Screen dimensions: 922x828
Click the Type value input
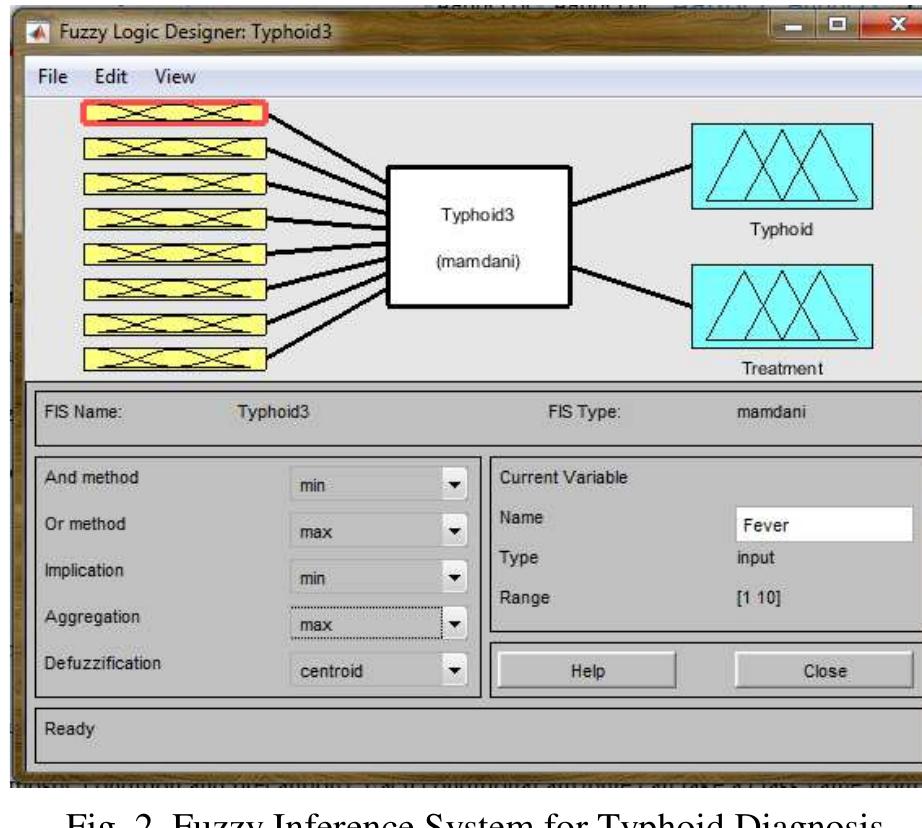click(x=756, y=557)
